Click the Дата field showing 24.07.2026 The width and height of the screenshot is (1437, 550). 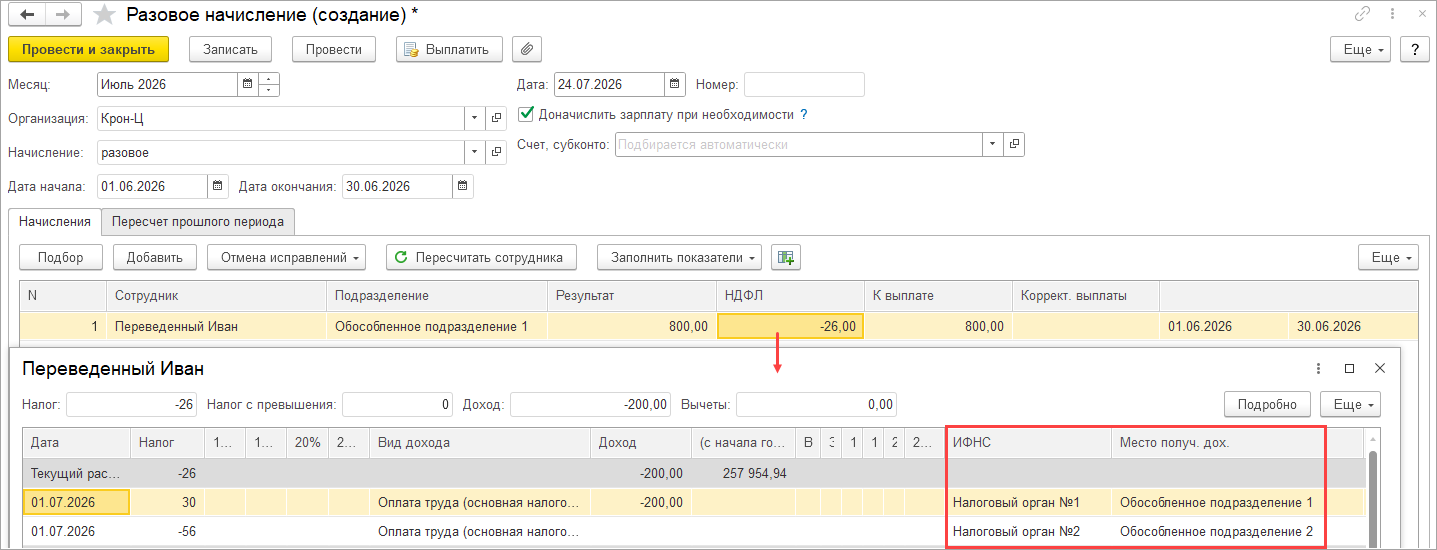point(609,85)
